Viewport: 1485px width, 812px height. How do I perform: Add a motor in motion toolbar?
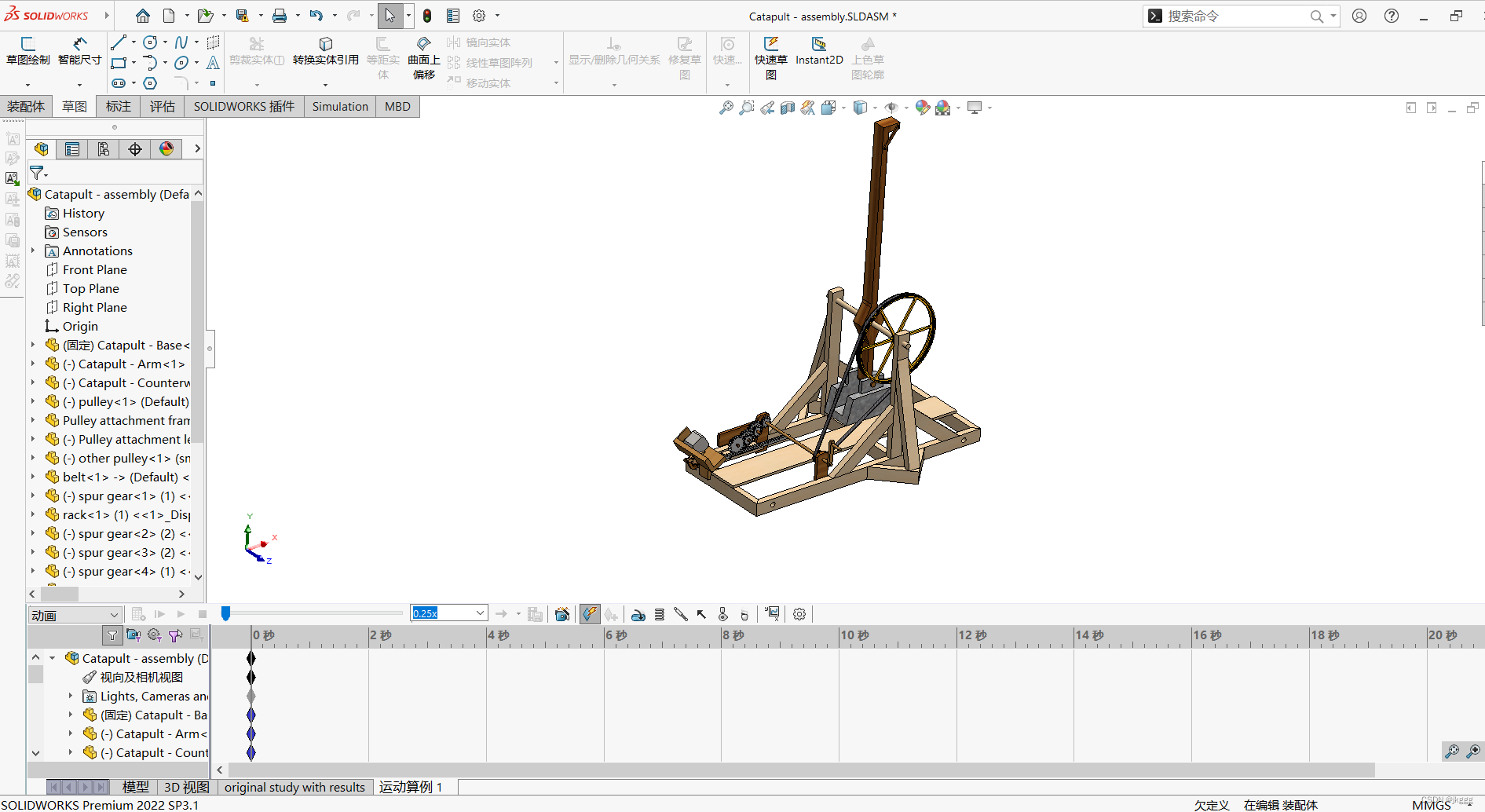(x=638, y=614)
